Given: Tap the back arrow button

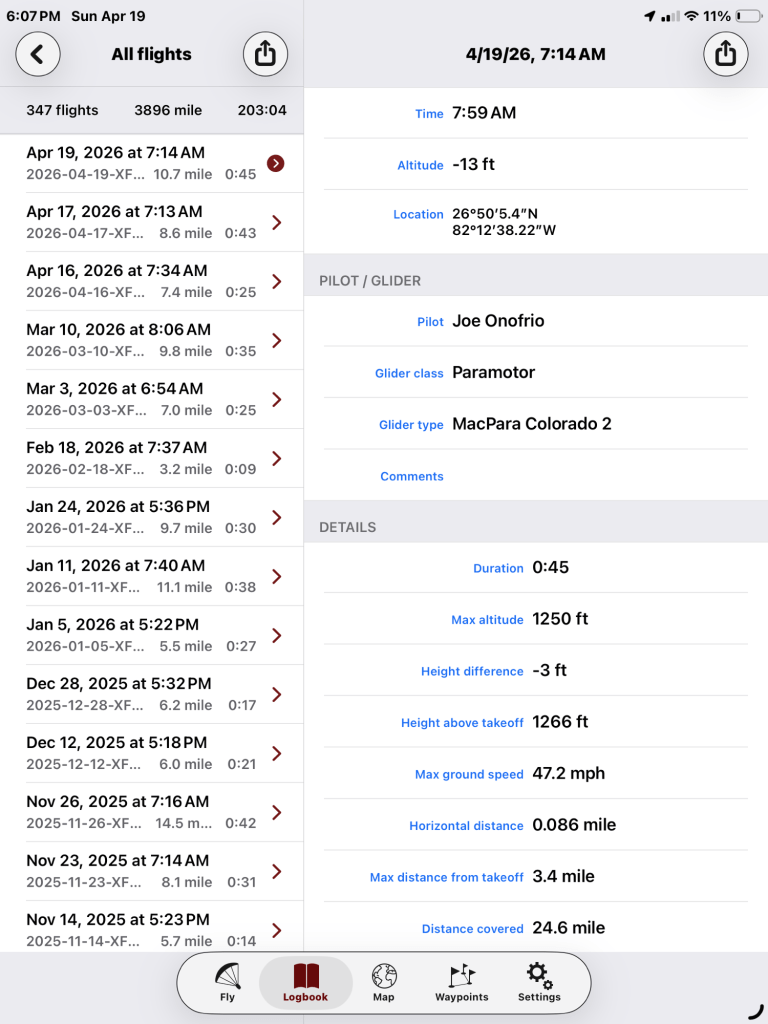Looking at the screenshot, I should point(38,54).
